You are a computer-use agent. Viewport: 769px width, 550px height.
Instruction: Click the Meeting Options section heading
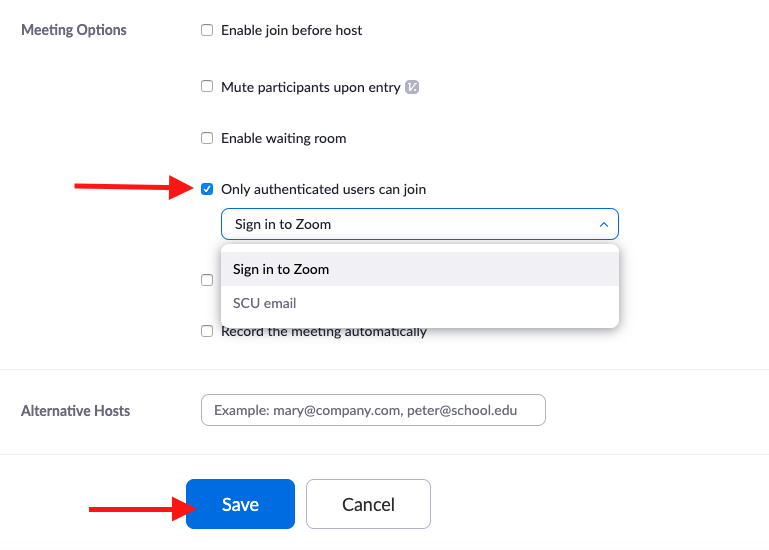click(x=74, y=30)
